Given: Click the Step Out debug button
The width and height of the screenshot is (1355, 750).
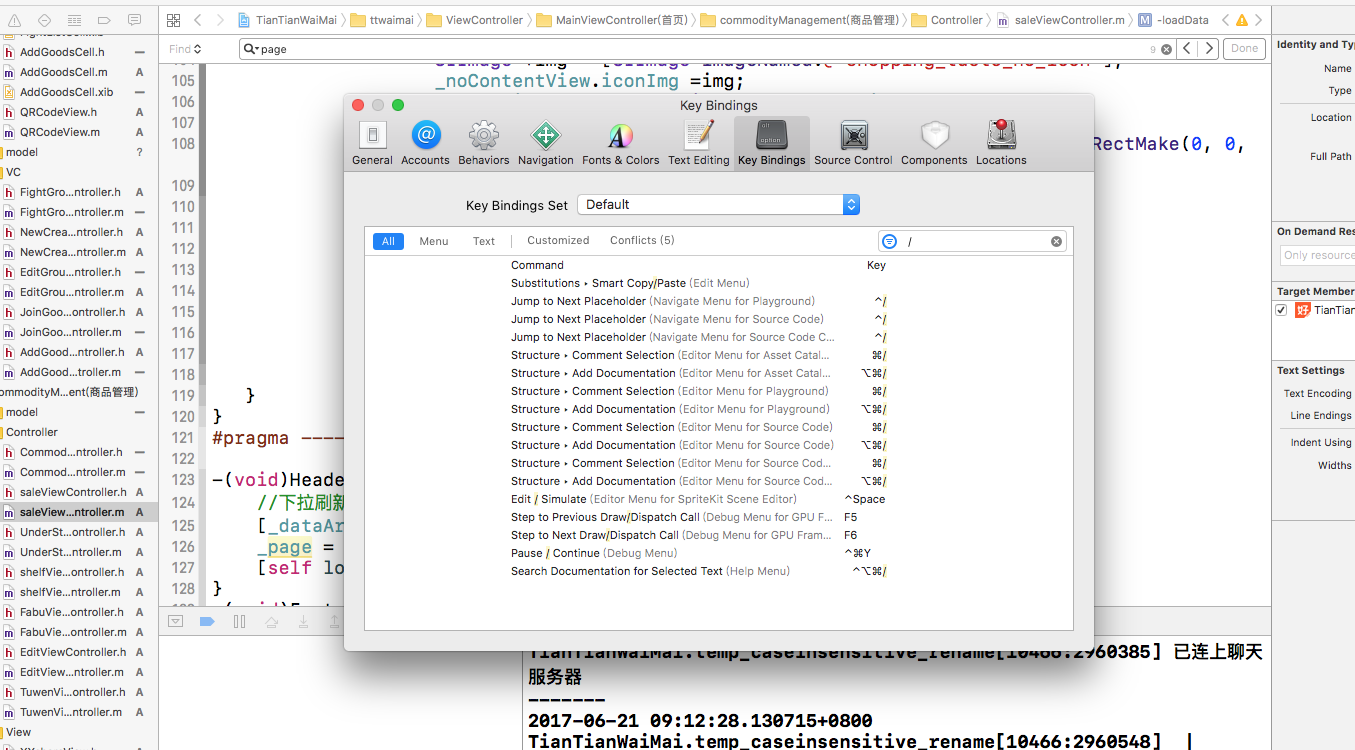Looking at the screenshot, I should (x=334, y=621).
